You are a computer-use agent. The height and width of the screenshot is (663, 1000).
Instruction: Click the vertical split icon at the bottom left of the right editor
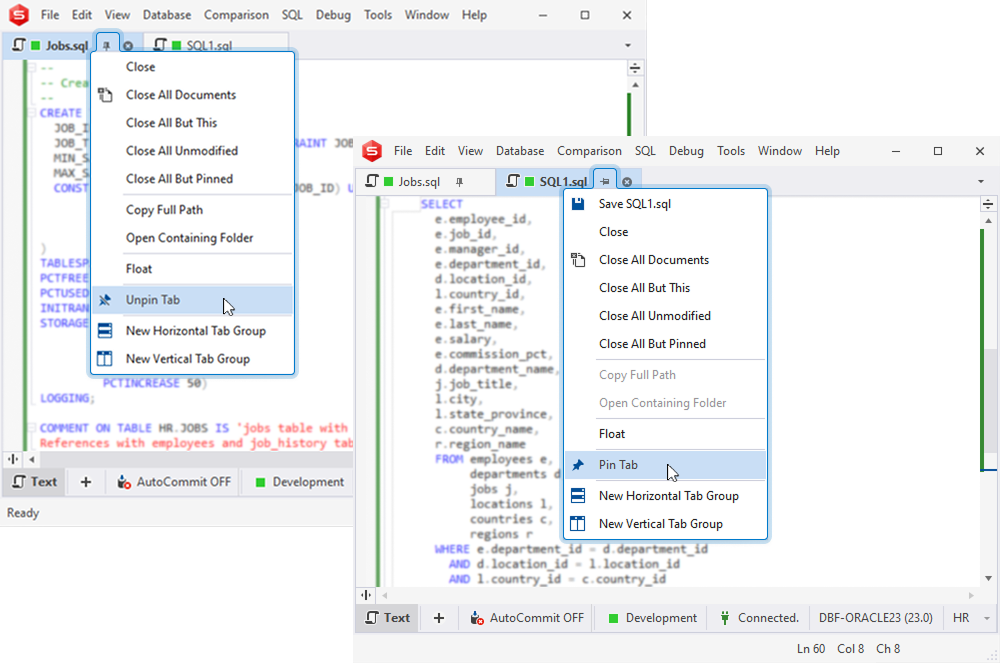pos(366,595)
